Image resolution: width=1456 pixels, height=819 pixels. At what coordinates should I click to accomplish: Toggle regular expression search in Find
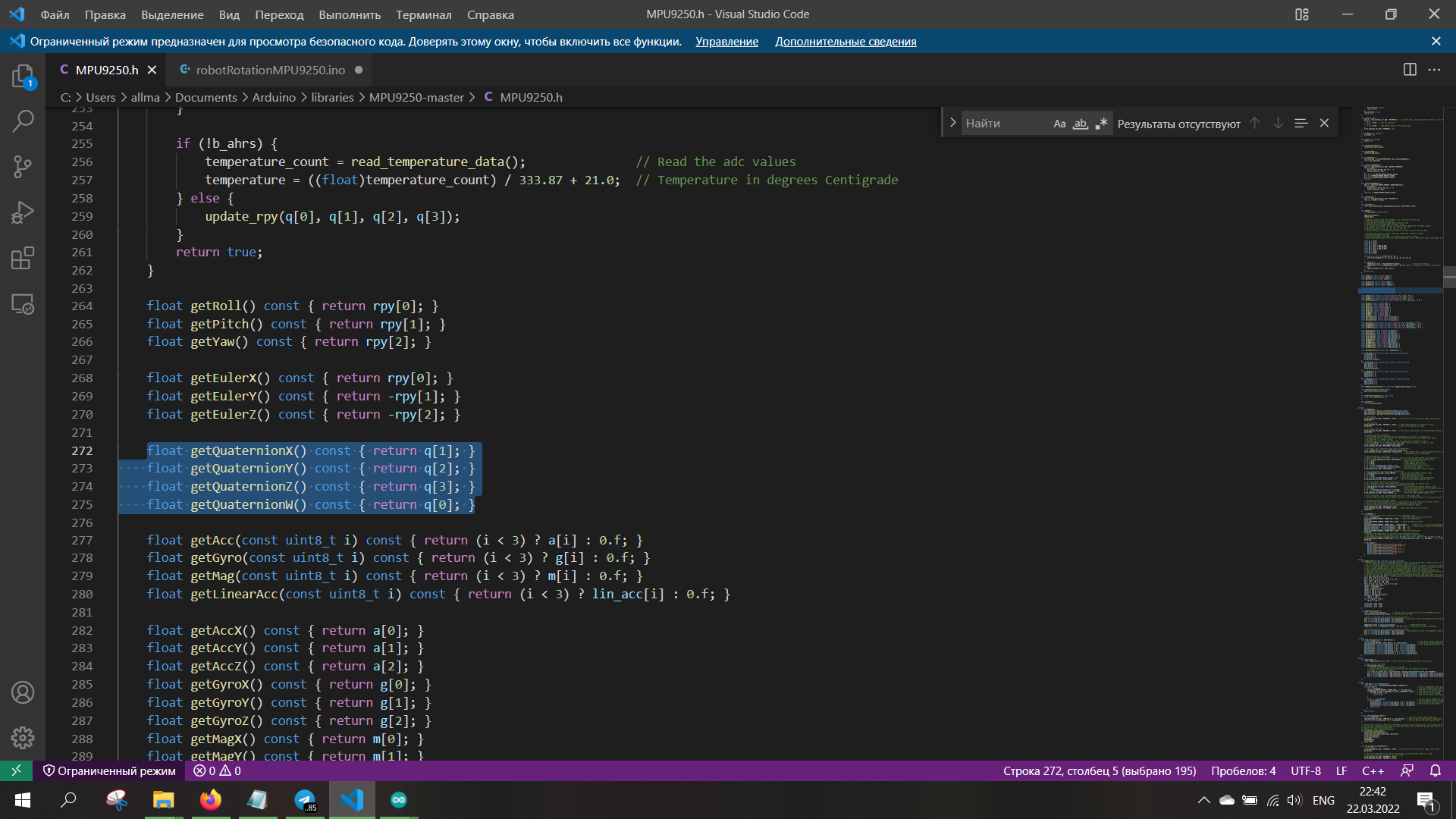coord(1101,124)
